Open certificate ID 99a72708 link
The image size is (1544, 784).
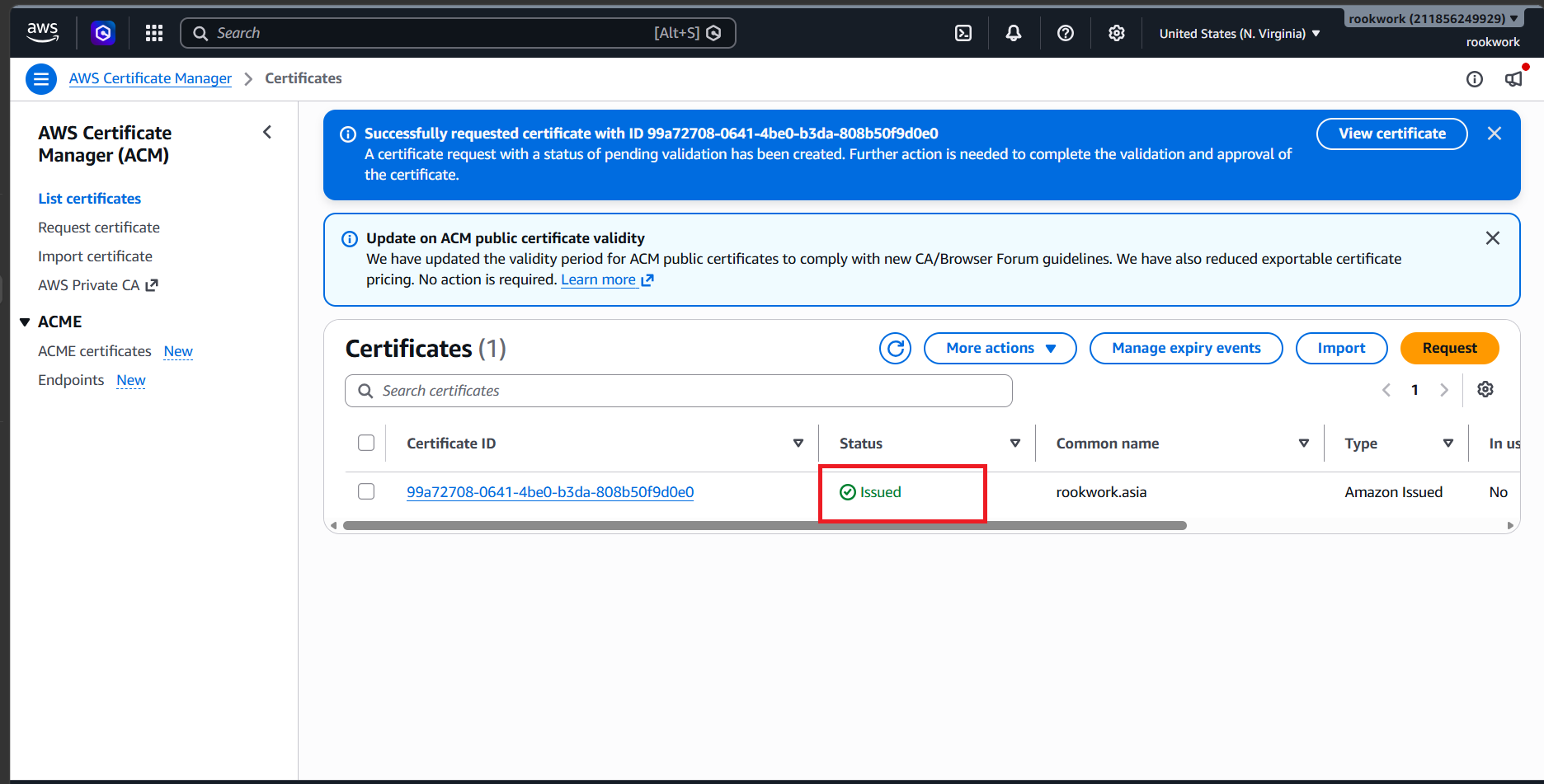pyautogui.click(x=550, y=492)
